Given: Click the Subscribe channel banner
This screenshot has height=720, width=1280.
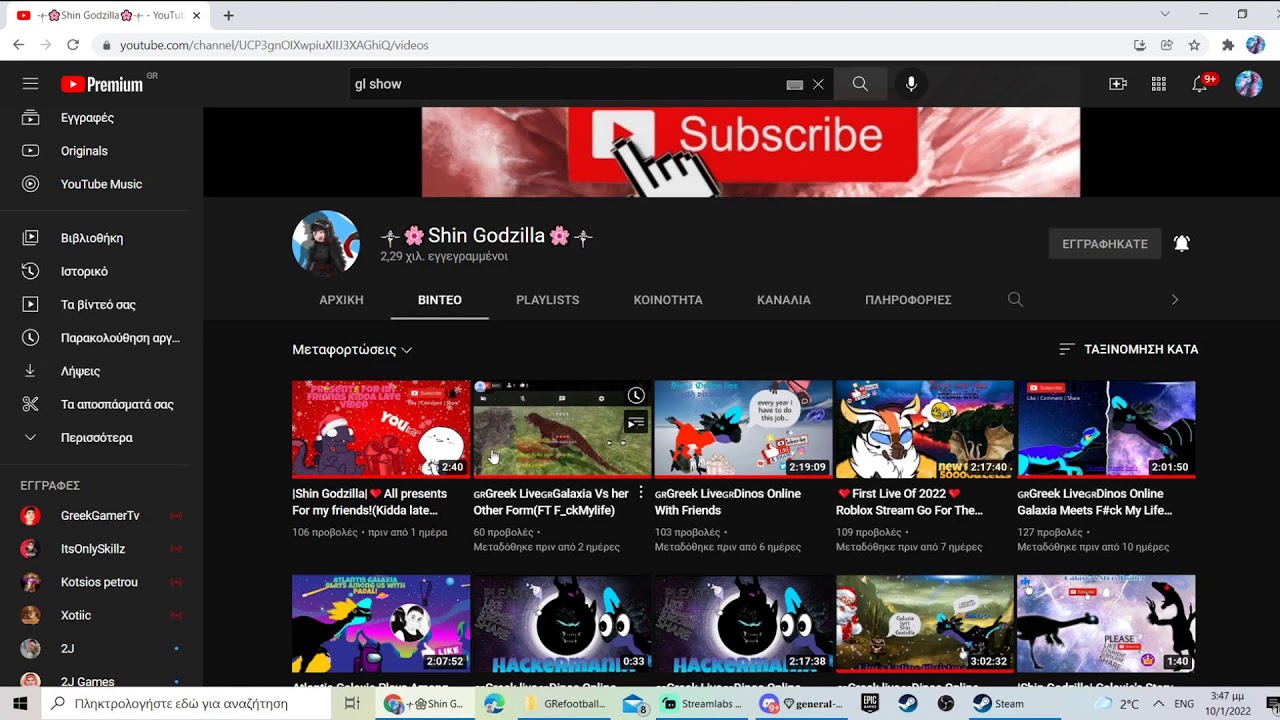Looking at the screenshot, I should (750, 152).
